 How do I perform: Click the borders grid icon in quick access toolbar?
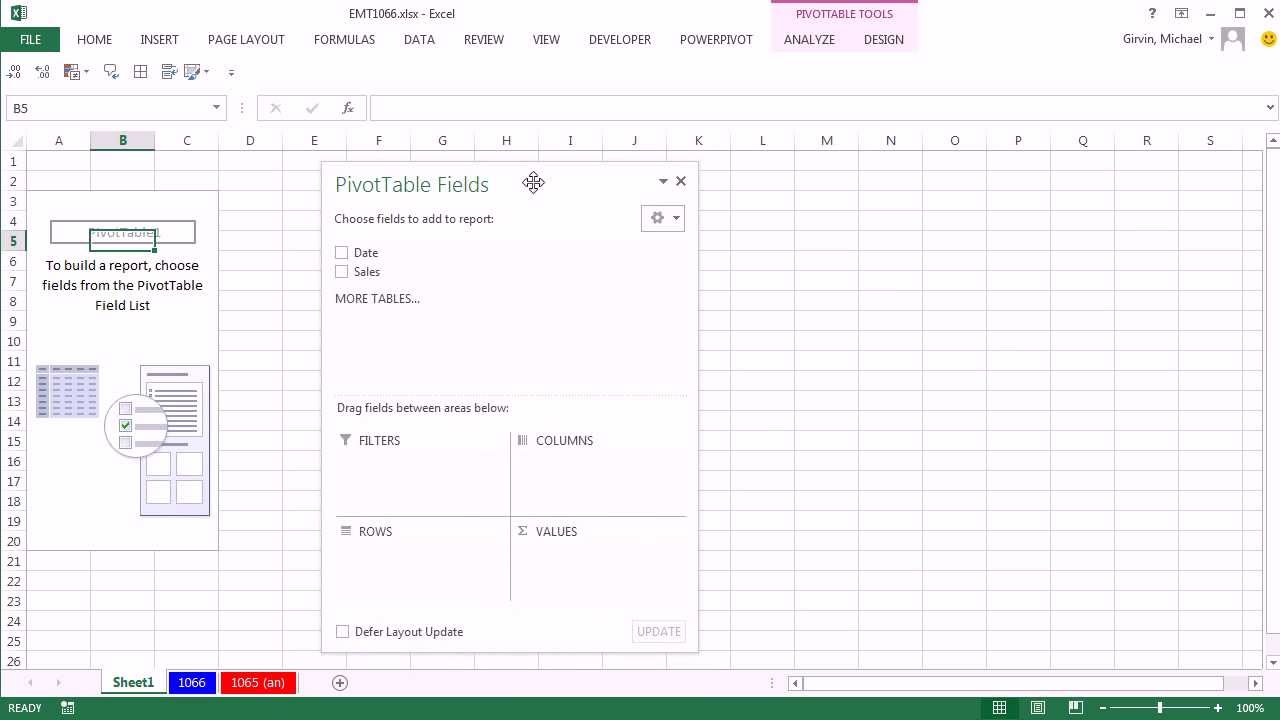(141, 72)
